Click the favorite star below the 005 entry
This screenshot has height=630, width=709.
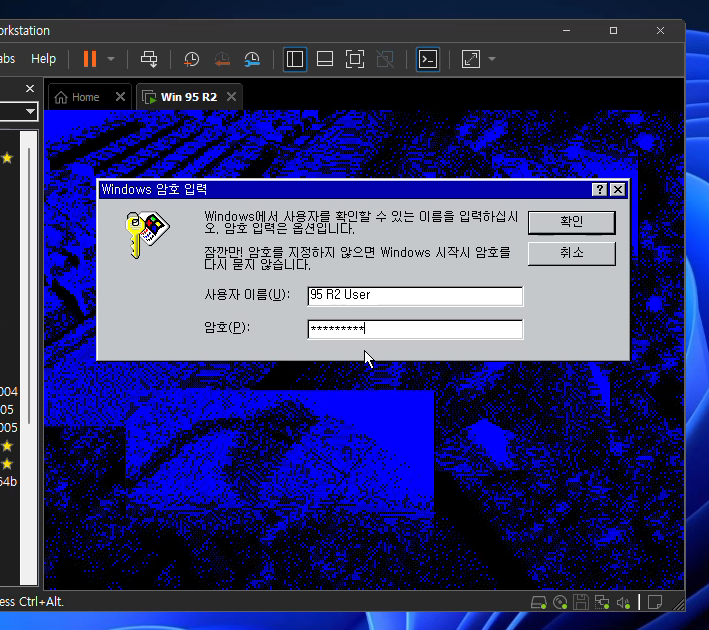point(7,446)
